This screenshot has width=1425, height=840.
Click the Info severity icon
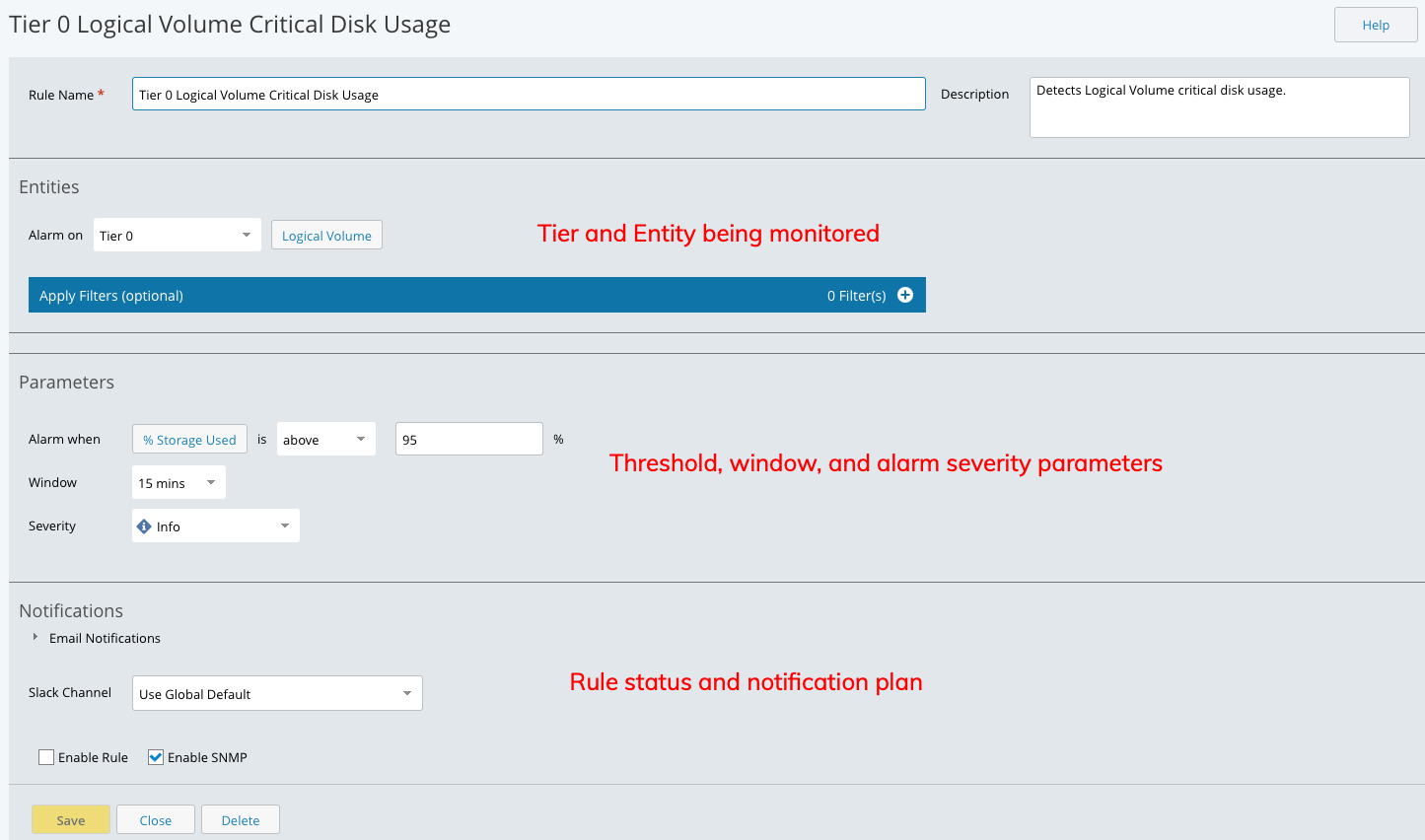click(144, 526)
